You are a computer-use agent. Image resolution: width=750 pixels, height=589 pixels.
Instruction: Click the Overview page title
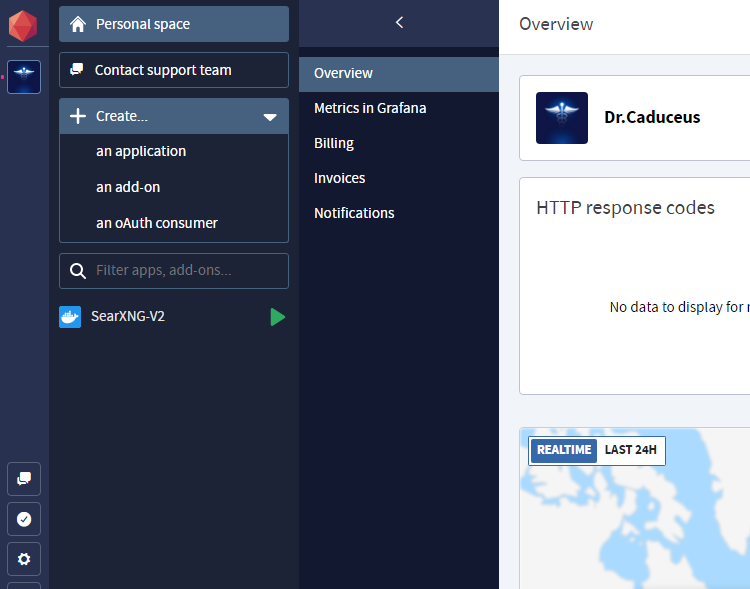[556, 24]
